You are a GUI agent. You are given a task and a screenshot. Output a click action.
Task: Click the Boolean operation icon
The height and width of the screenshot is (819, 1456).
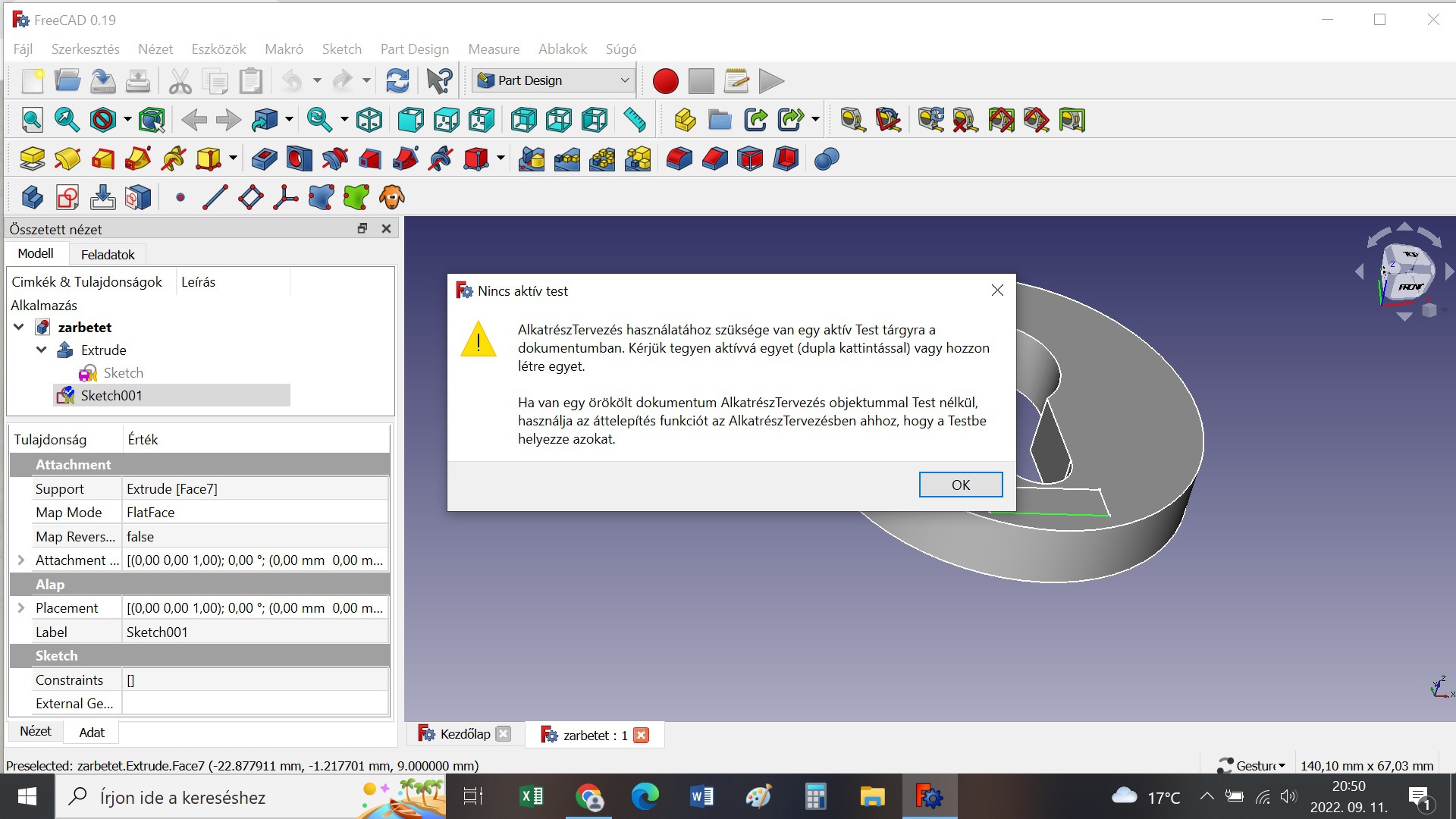tap(826, 158)
